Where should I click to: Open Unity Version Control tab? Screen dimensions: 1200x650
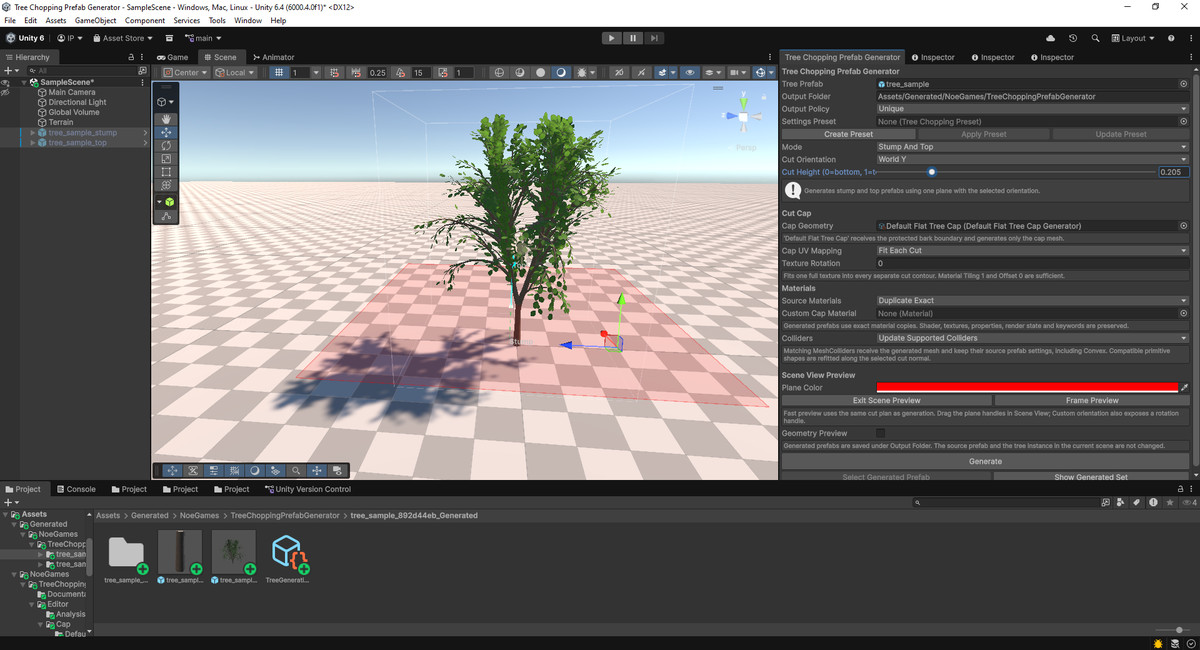point(307,489)
